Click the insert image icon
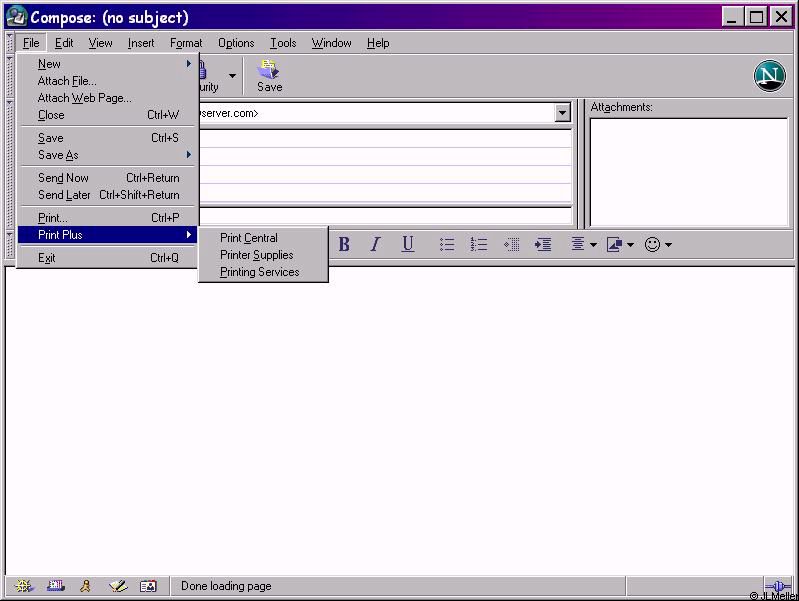The height and width of the screenshot is (601, 799). 615,245
